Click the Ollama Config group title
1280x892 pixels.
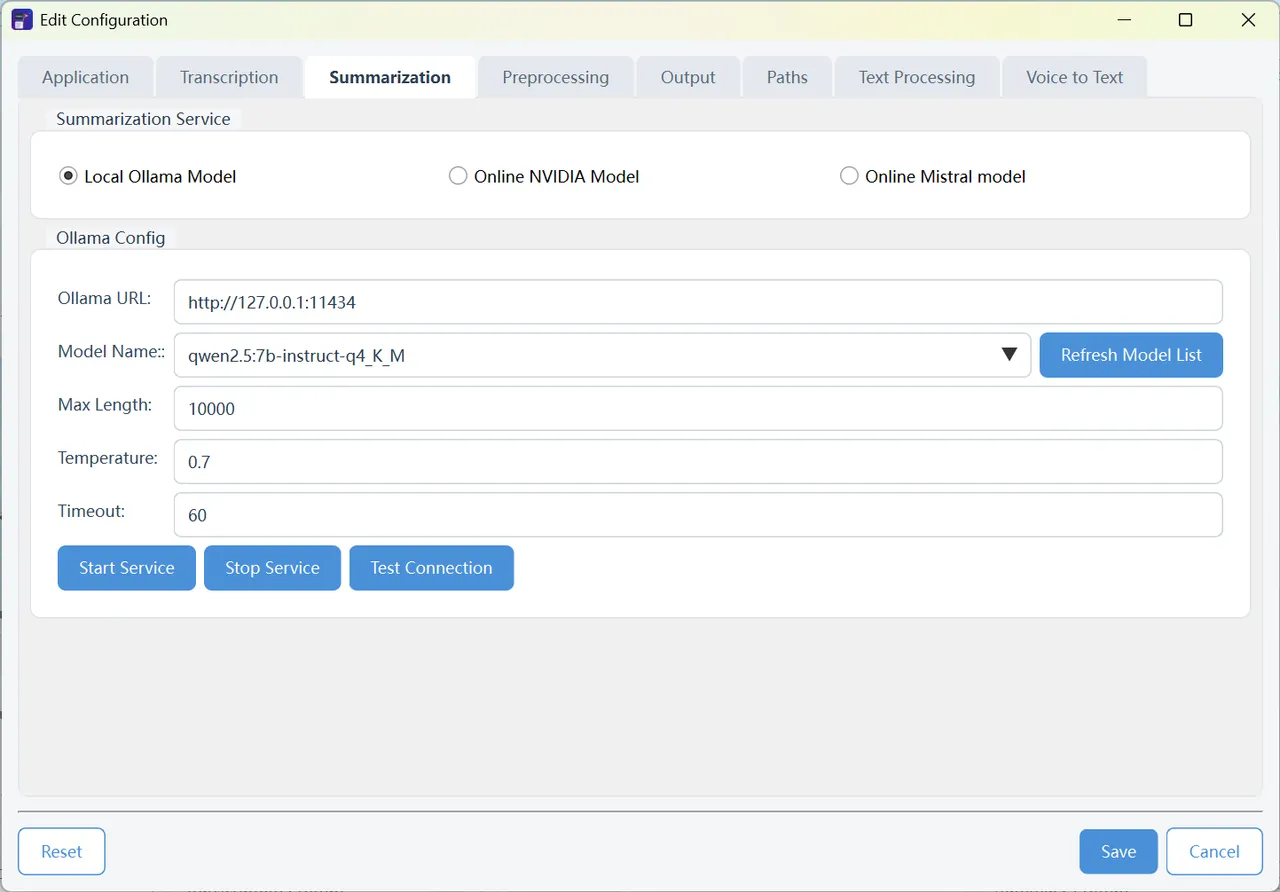[x=111, y=238]
